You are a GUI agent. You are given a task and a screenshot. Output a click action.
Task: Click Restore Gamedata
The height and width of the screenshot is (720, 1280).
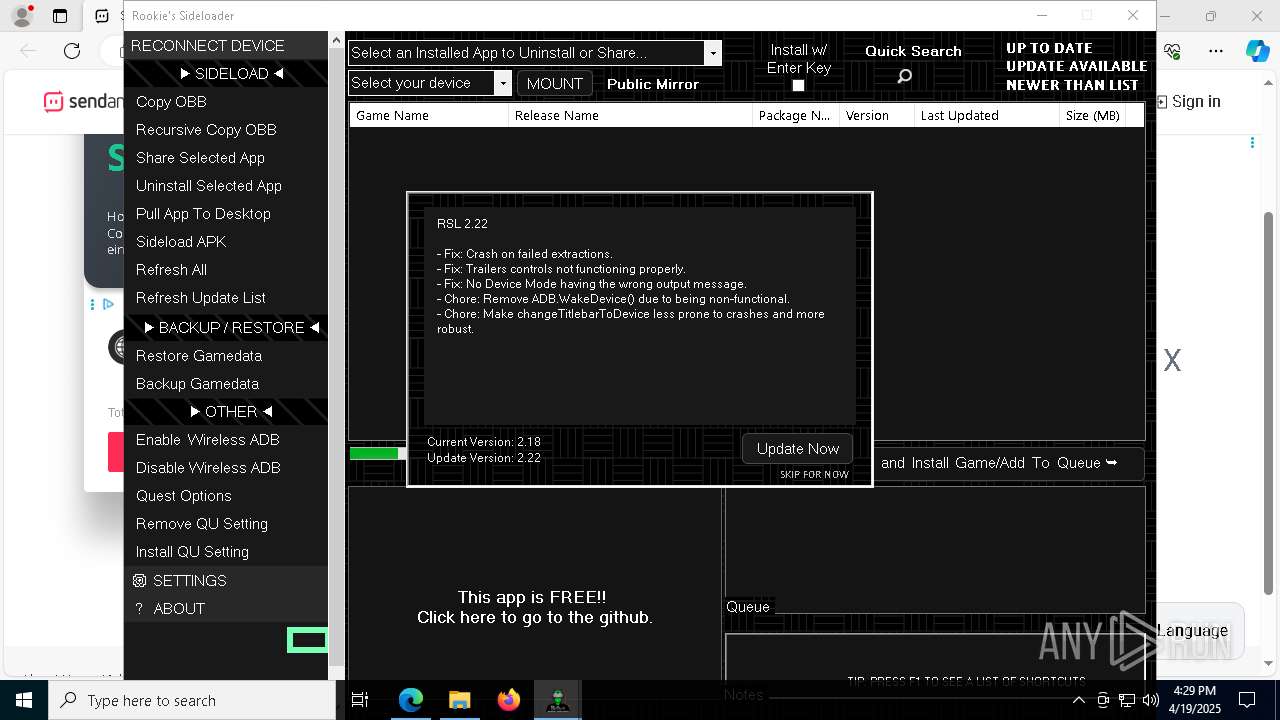(x=226, y=356)
